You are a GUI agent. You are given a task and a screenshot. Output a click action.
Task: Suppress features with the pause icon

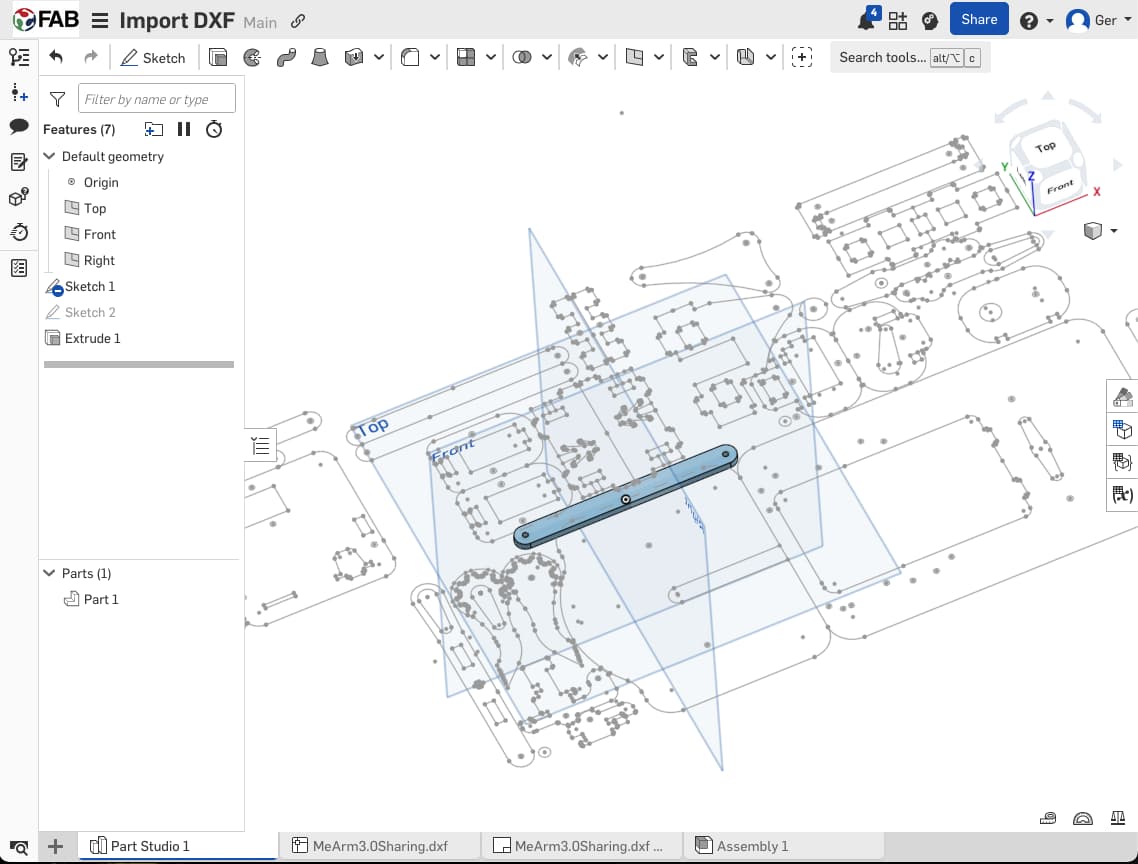(x=184, y=129)
